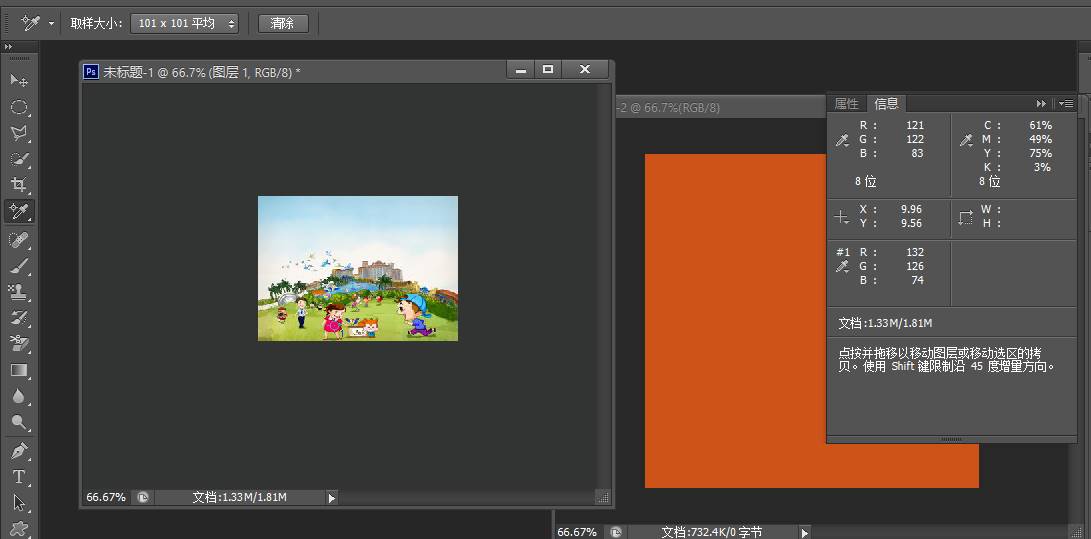The width and height of the screenshot is (1091, 539).
Task: Select the Pen tool
Action: (19, 451)
